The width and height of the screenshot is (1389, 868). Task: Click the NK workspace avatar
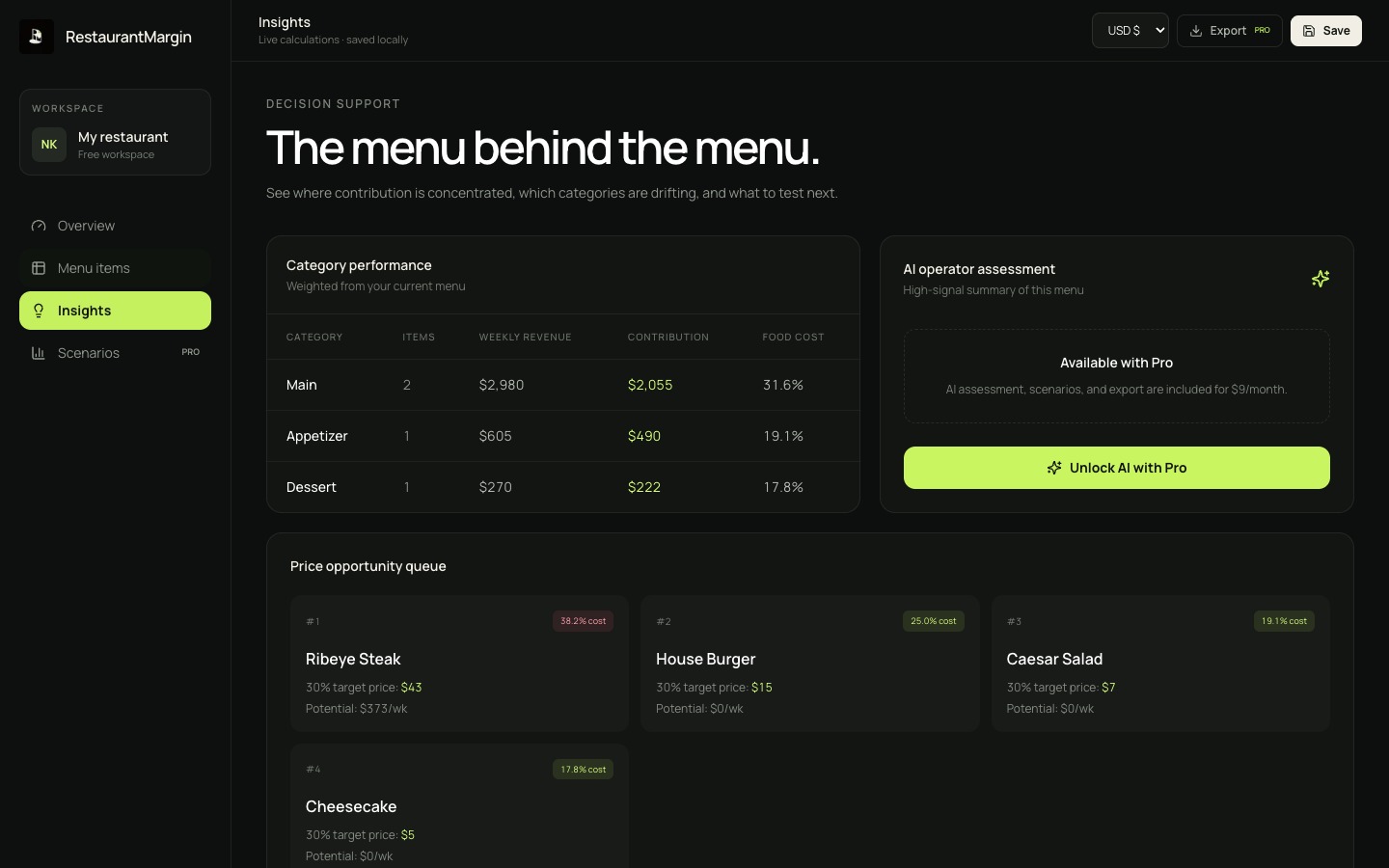click(49, 145)
